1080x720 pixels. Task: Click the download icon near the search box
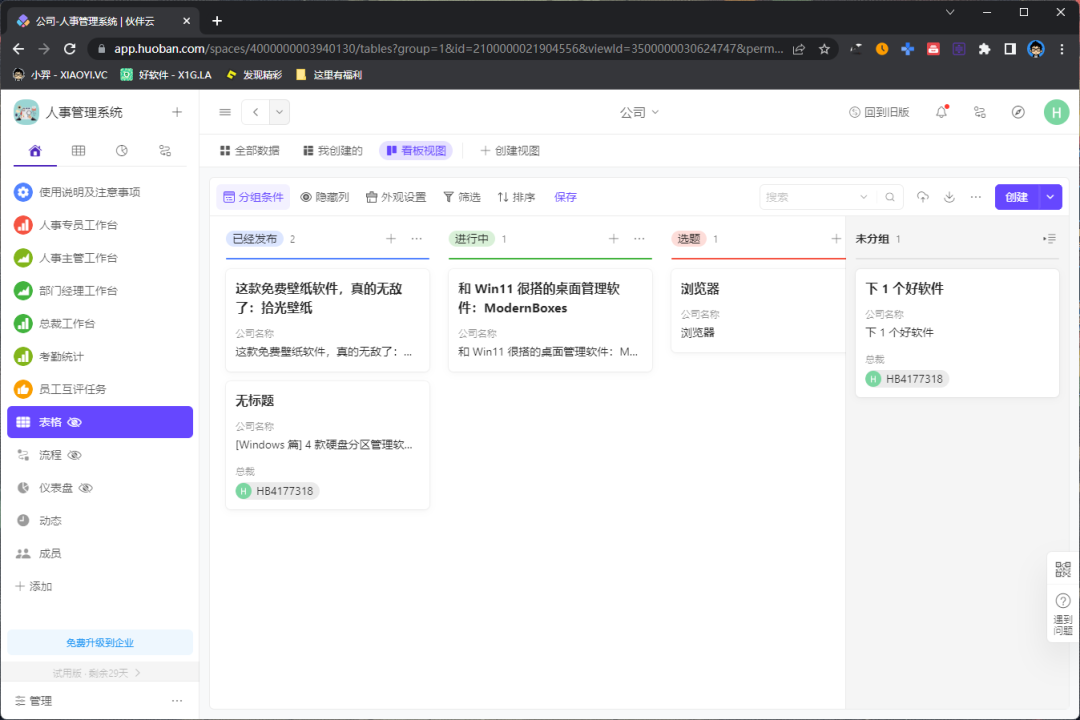(x=948, y=197)
